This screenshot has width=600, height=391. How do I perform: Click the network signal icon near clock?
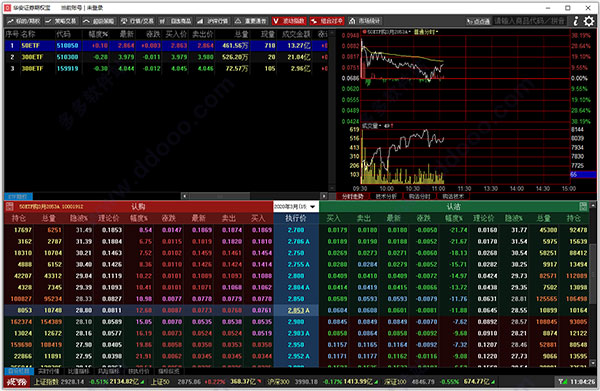point(562,381)
